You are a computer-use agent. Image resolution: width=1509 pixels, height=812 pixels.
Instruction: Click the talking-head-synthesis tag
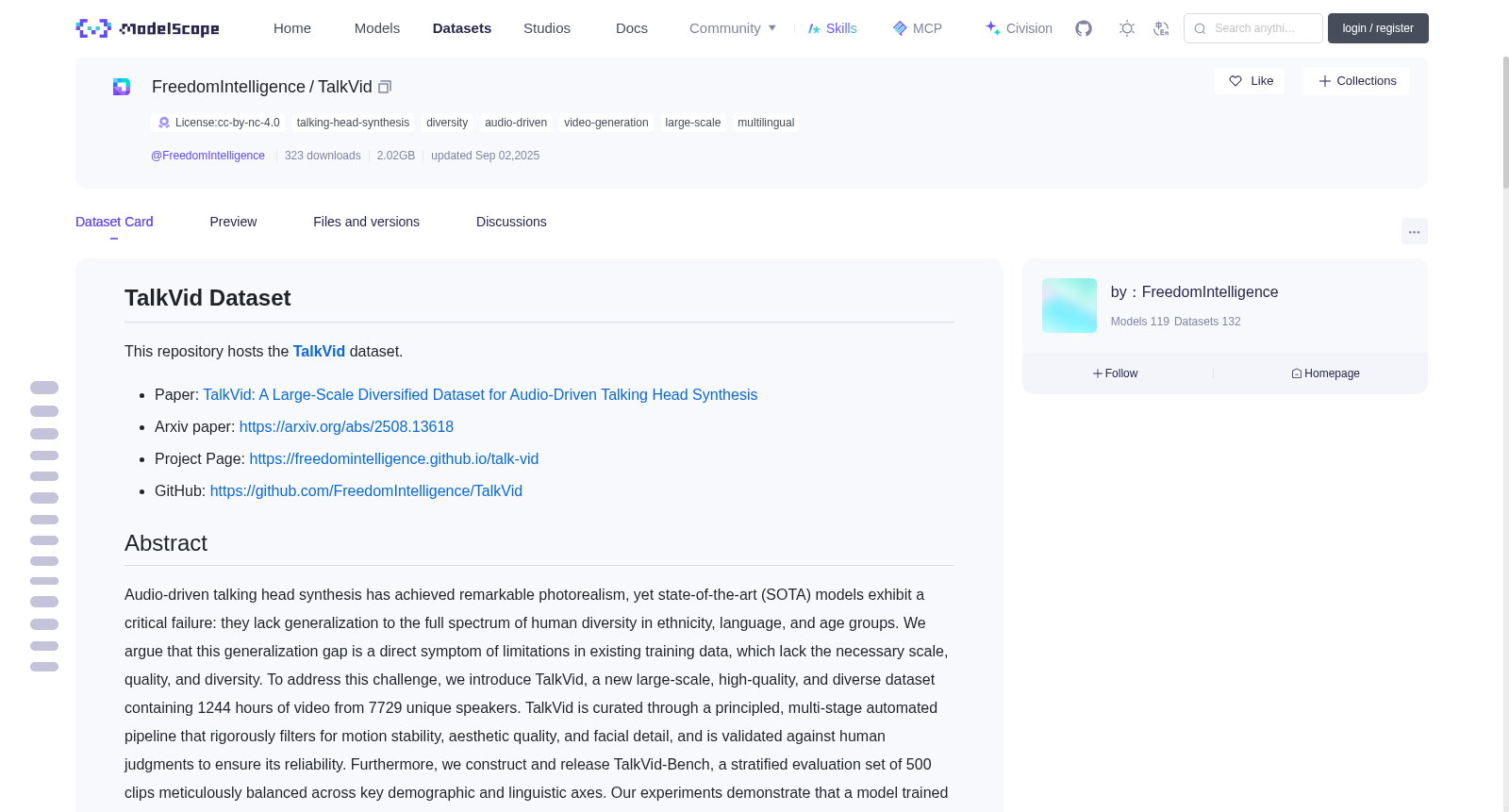tap(353, 123)
